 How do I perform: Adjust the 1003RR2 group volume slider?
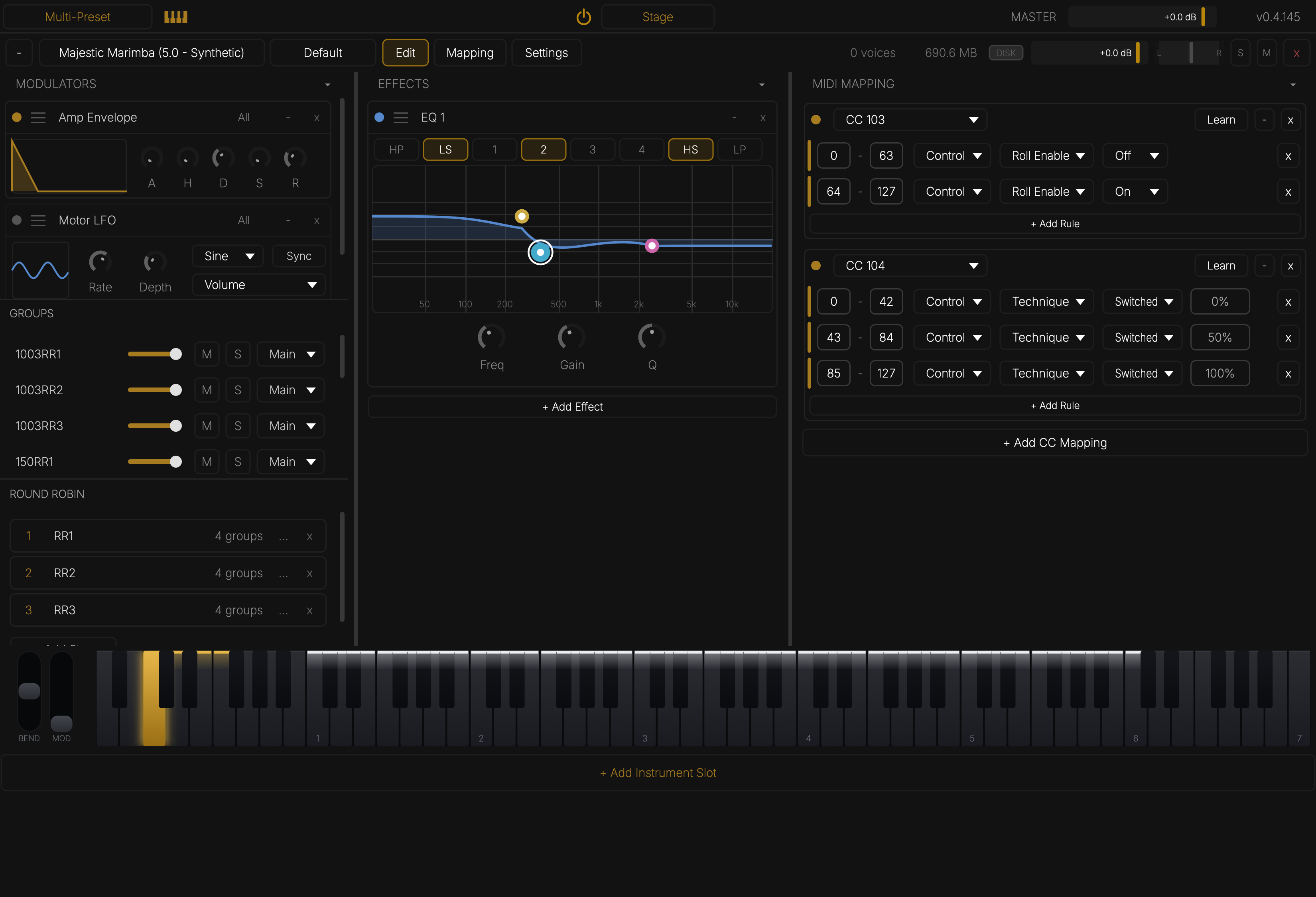point(155,390)
